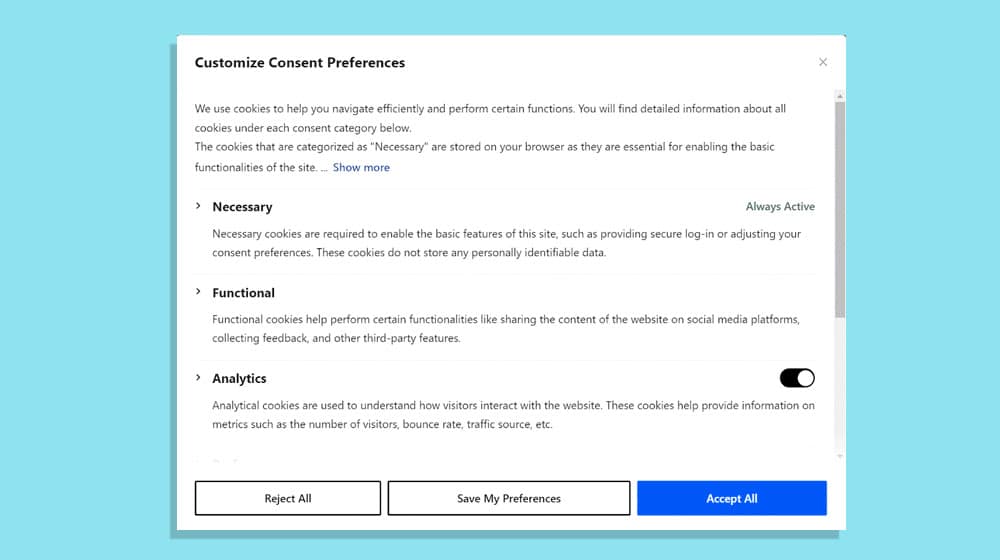
Task: Expand the Analytics category chevron
Action: pyautogui.click(x=198, y=378)
